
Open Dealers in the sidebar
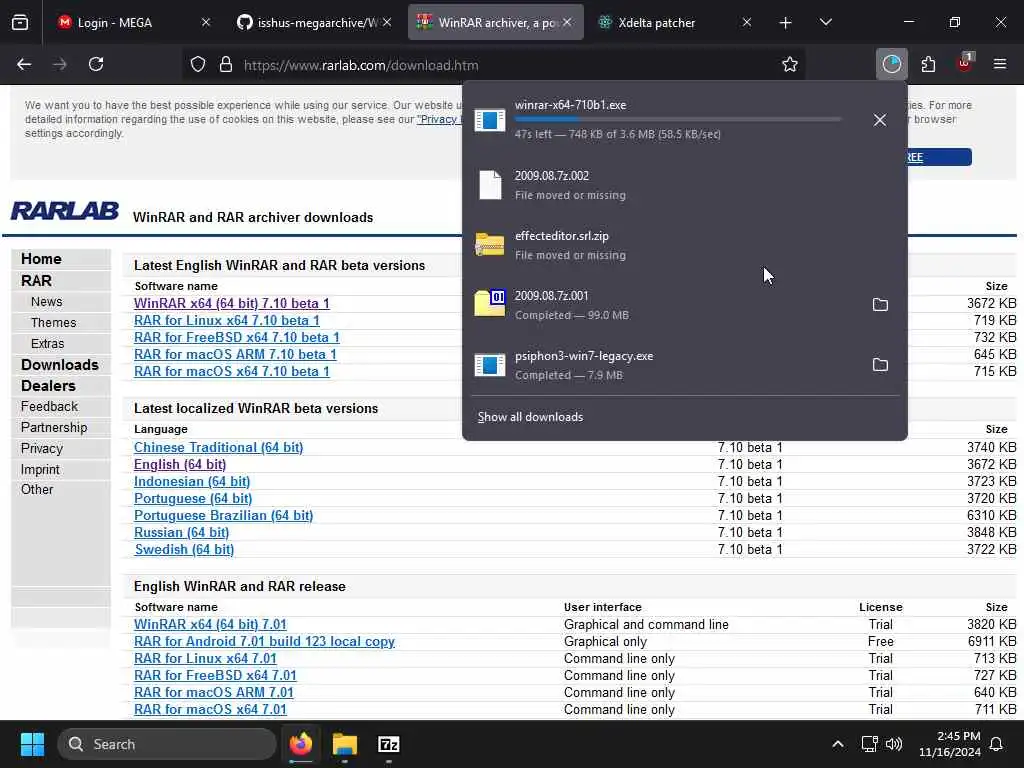[48, 386]
